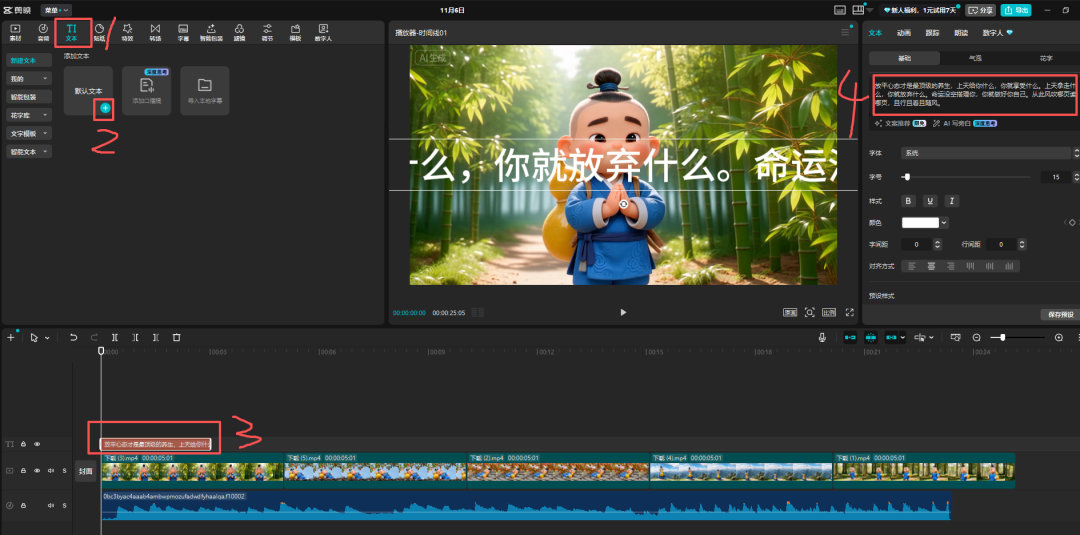Click the trash delete icon in timeline toolbar
The width and height of the screenshot is (1080, 535).
[x=177, y=338]
